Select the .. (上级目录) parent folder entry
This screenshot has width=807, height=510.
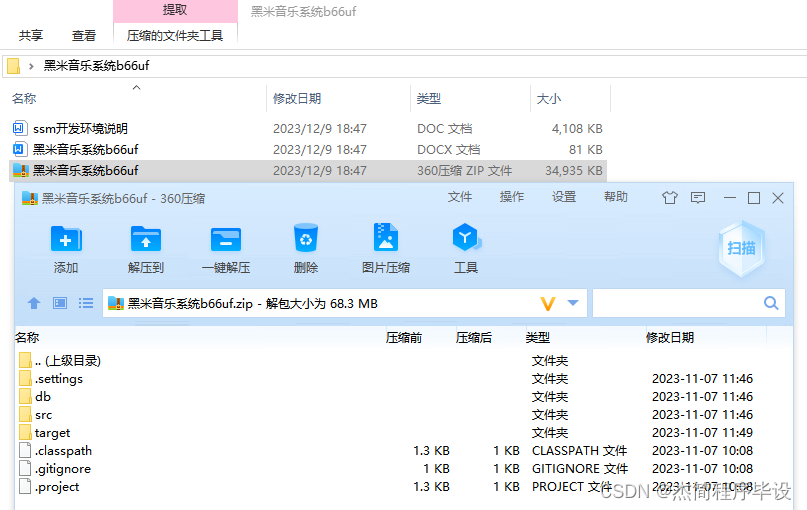[x=68, y=361]
